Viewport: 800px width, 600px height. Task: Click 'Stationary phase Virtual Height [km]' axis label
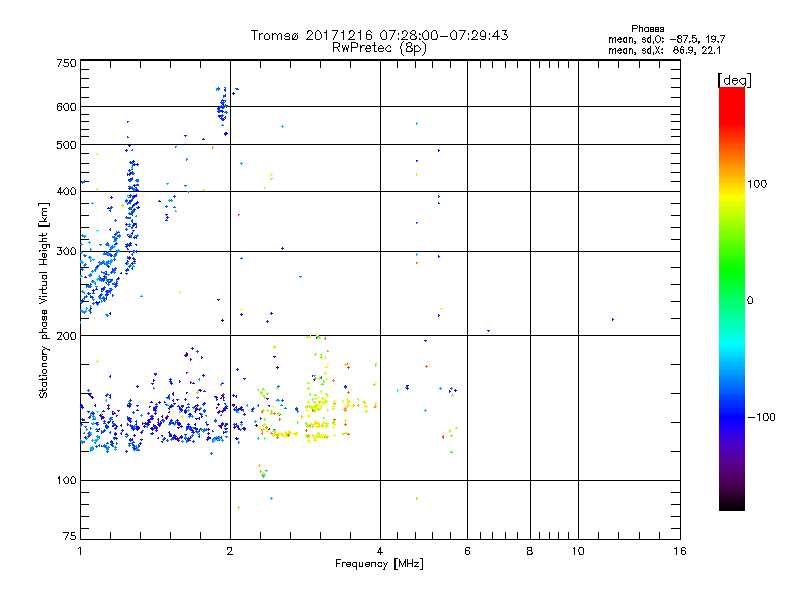44,300
